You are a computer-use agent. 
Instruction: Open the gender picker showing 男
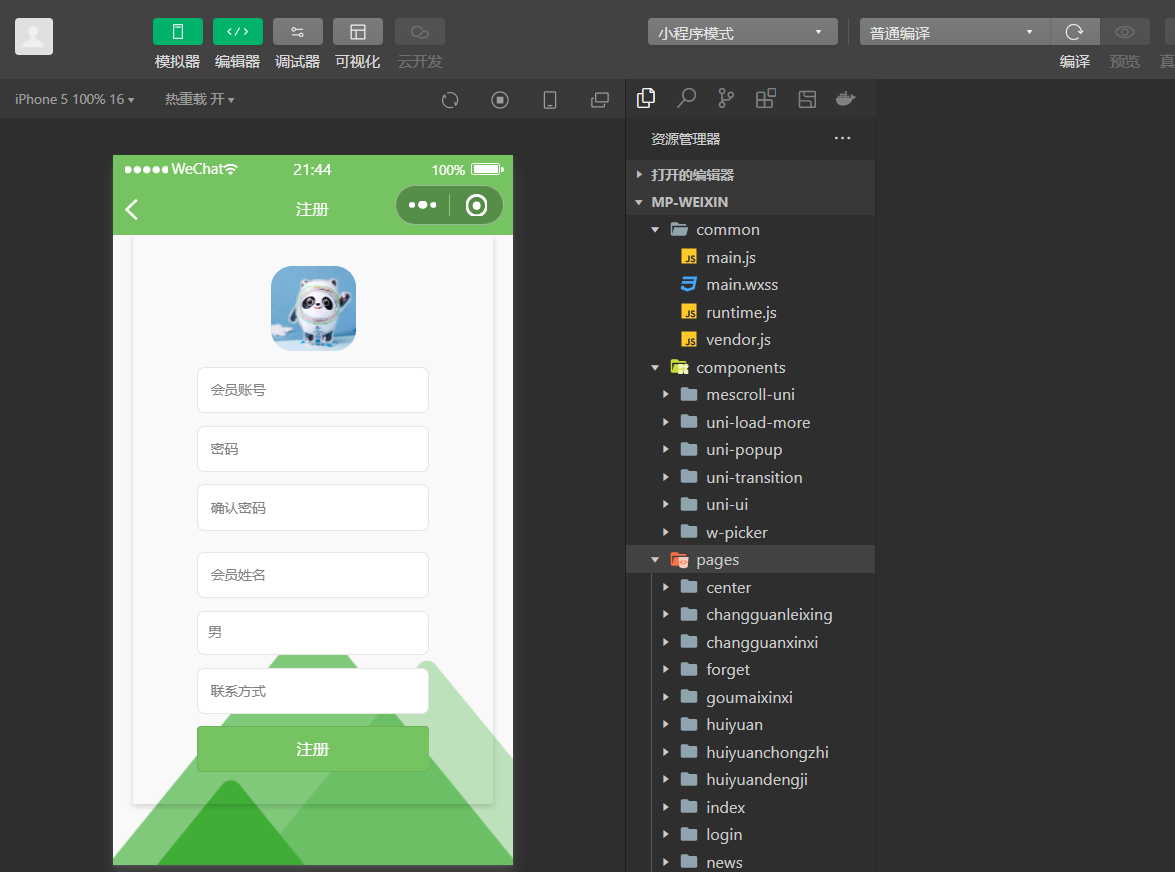pos(313,633)
